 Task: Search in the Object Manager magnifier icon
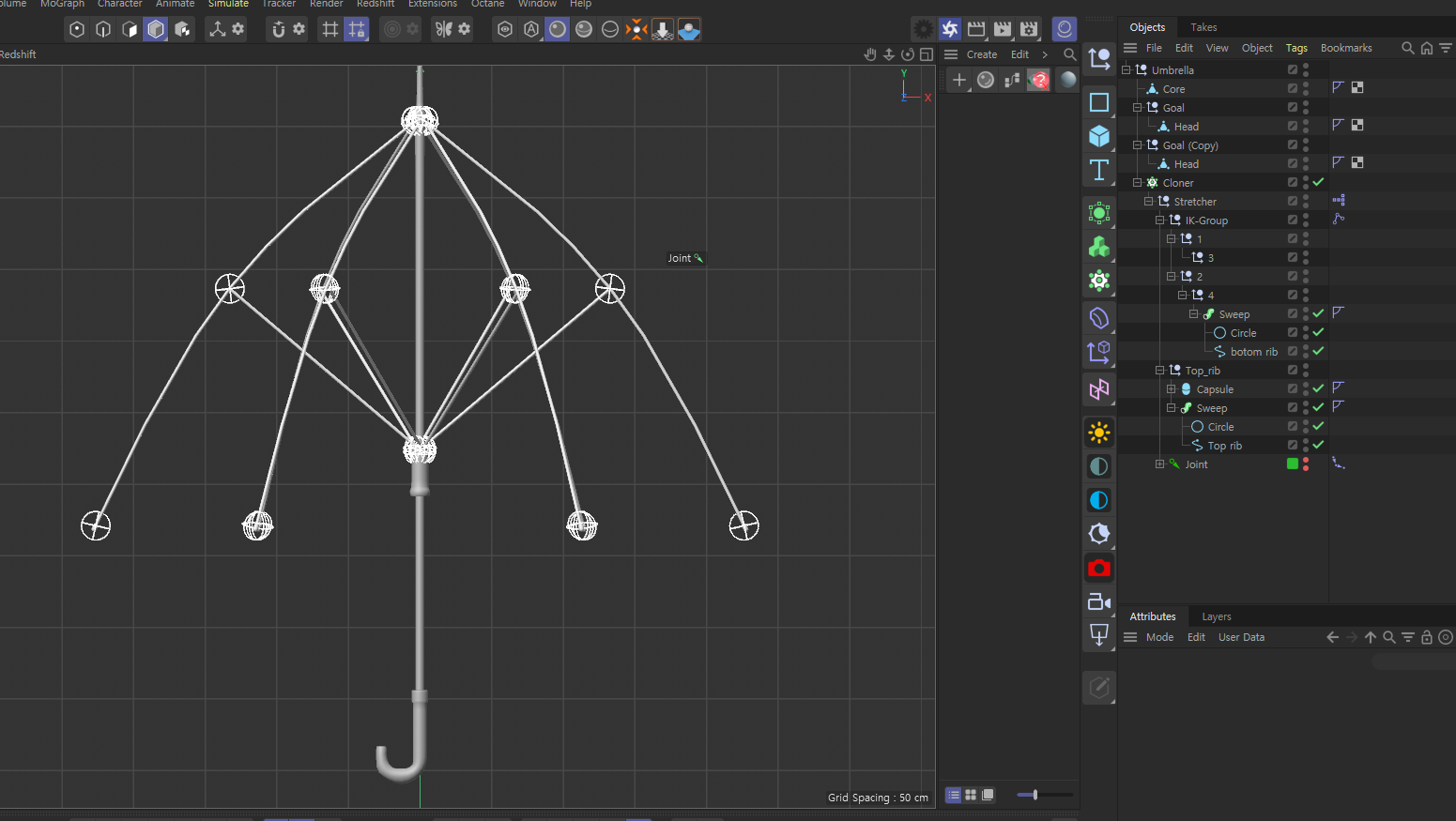[1407, 48]
